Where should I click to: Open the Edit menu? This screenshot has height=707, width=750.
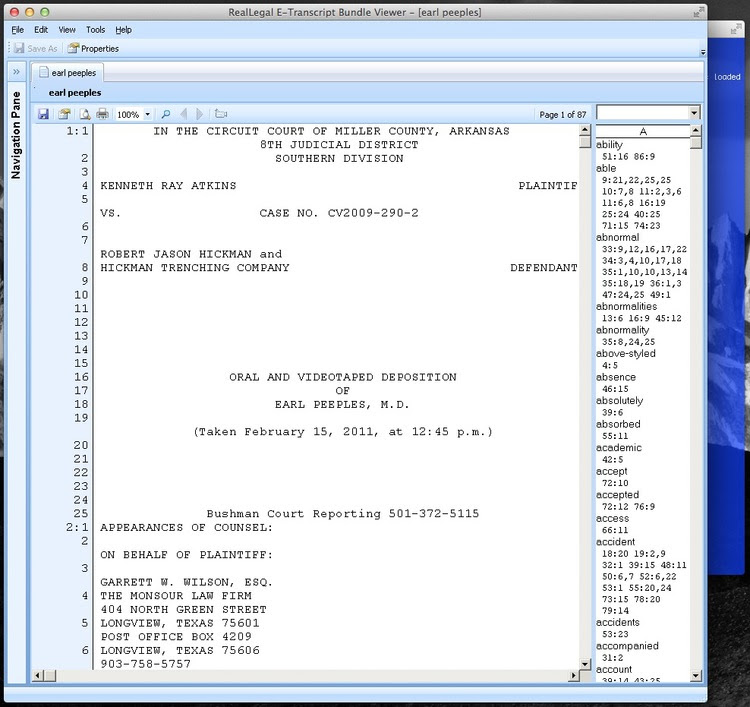(41, 30)
